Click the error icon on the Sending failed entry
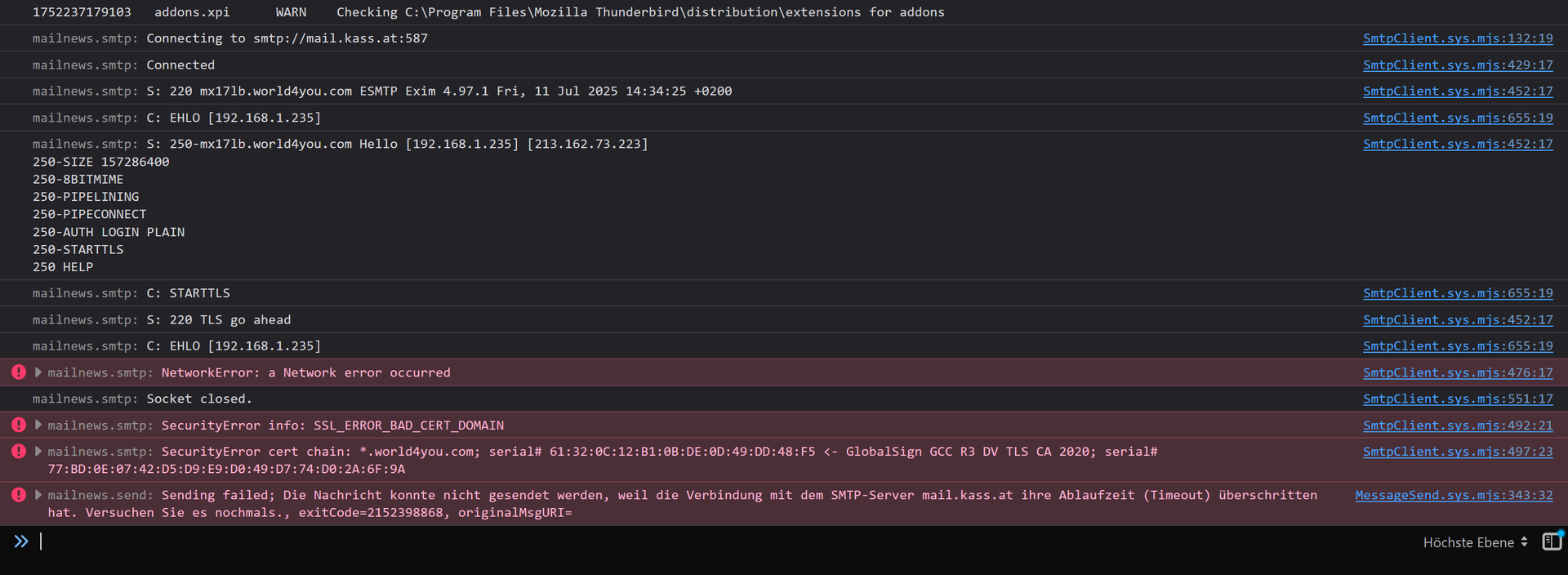This screenshot has width=1568, height=575. coord(19,495)
